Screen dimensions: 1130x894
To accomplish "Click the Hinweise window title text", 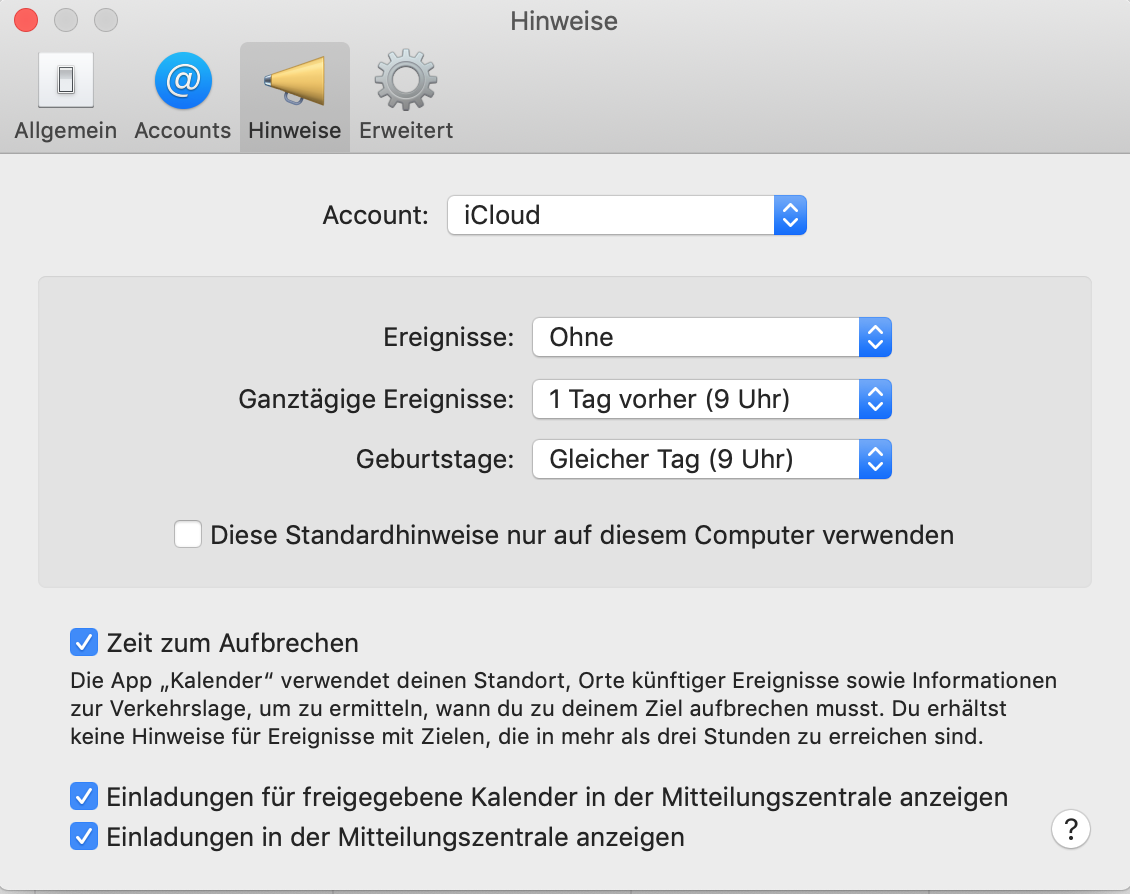I will pos(564,20).
